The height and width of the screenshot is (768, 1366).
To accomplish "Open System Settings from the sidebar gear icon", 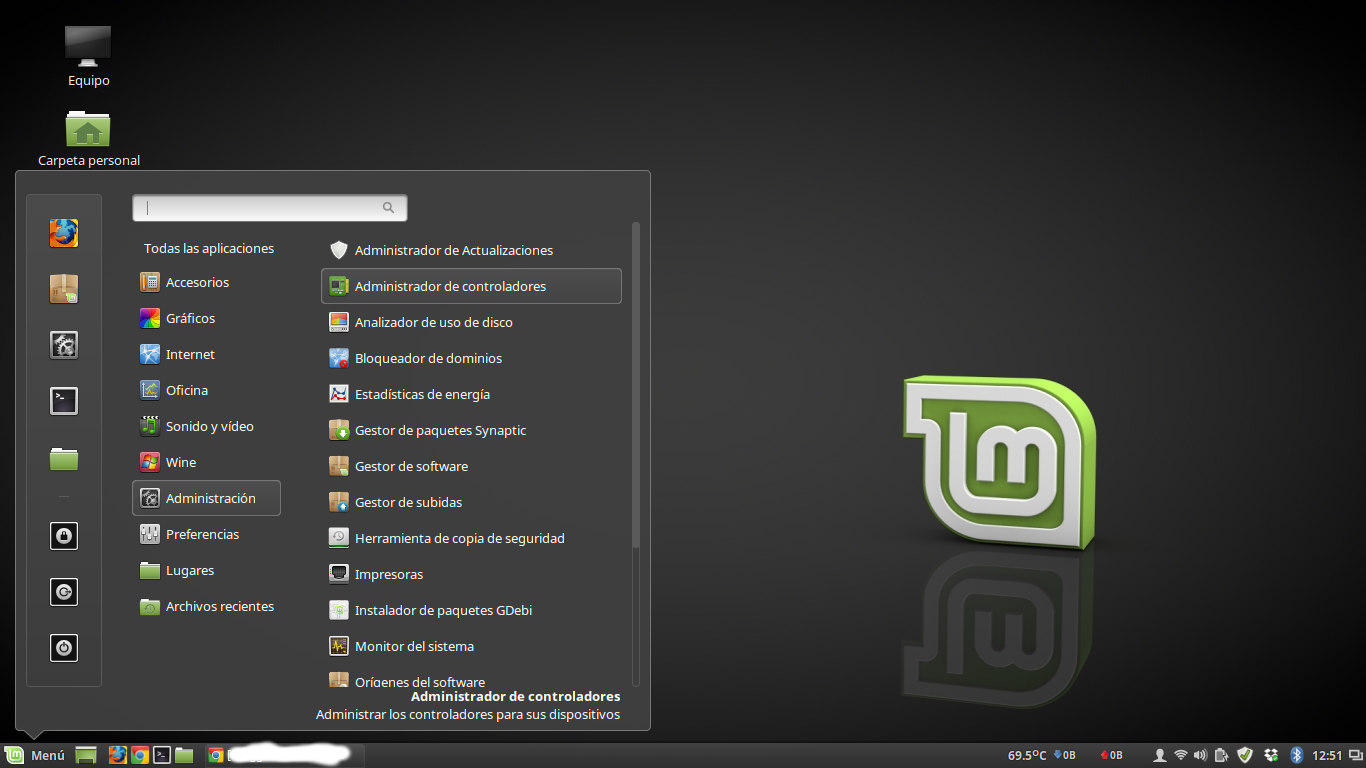I will [x=64, y=345].
